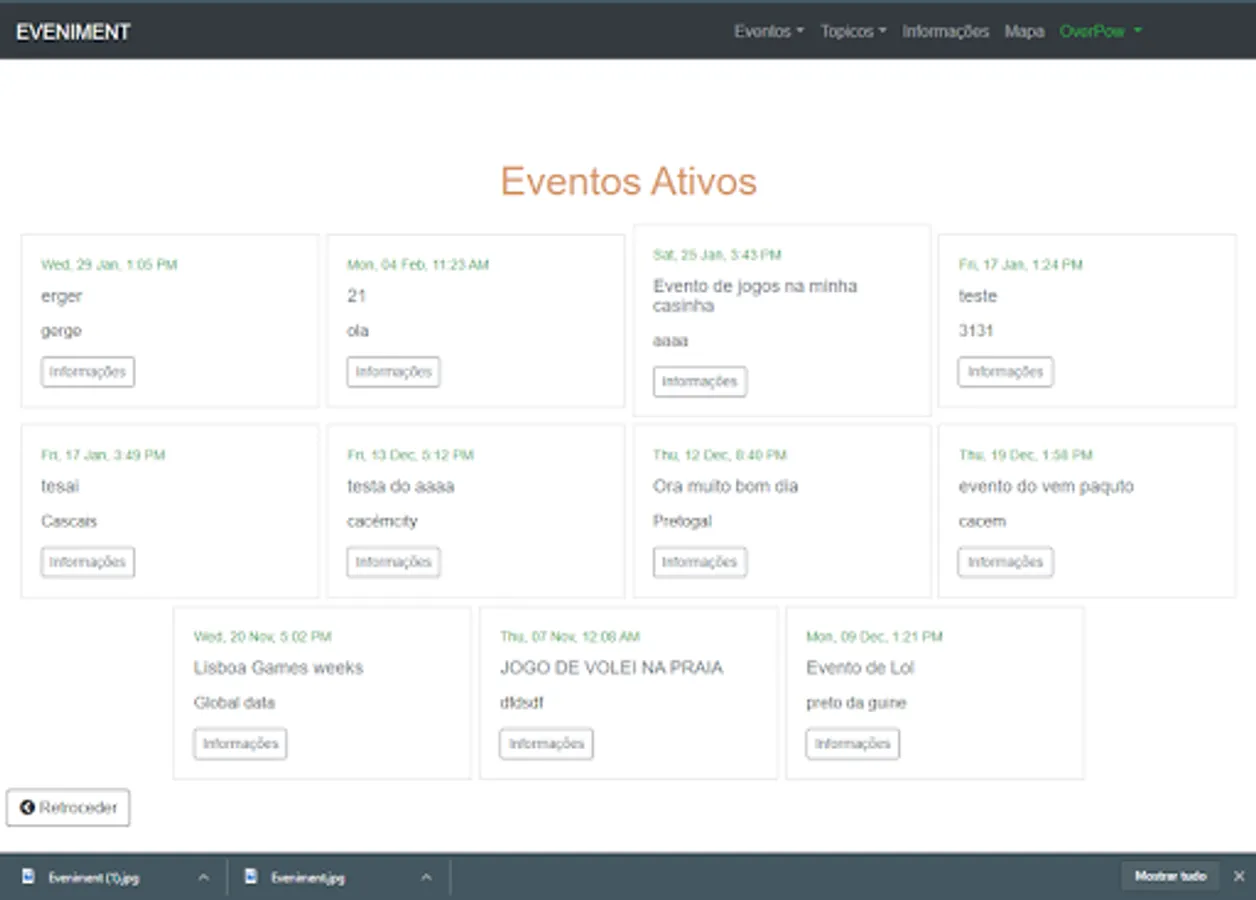Click the location text preto da guine

(856, 703)
